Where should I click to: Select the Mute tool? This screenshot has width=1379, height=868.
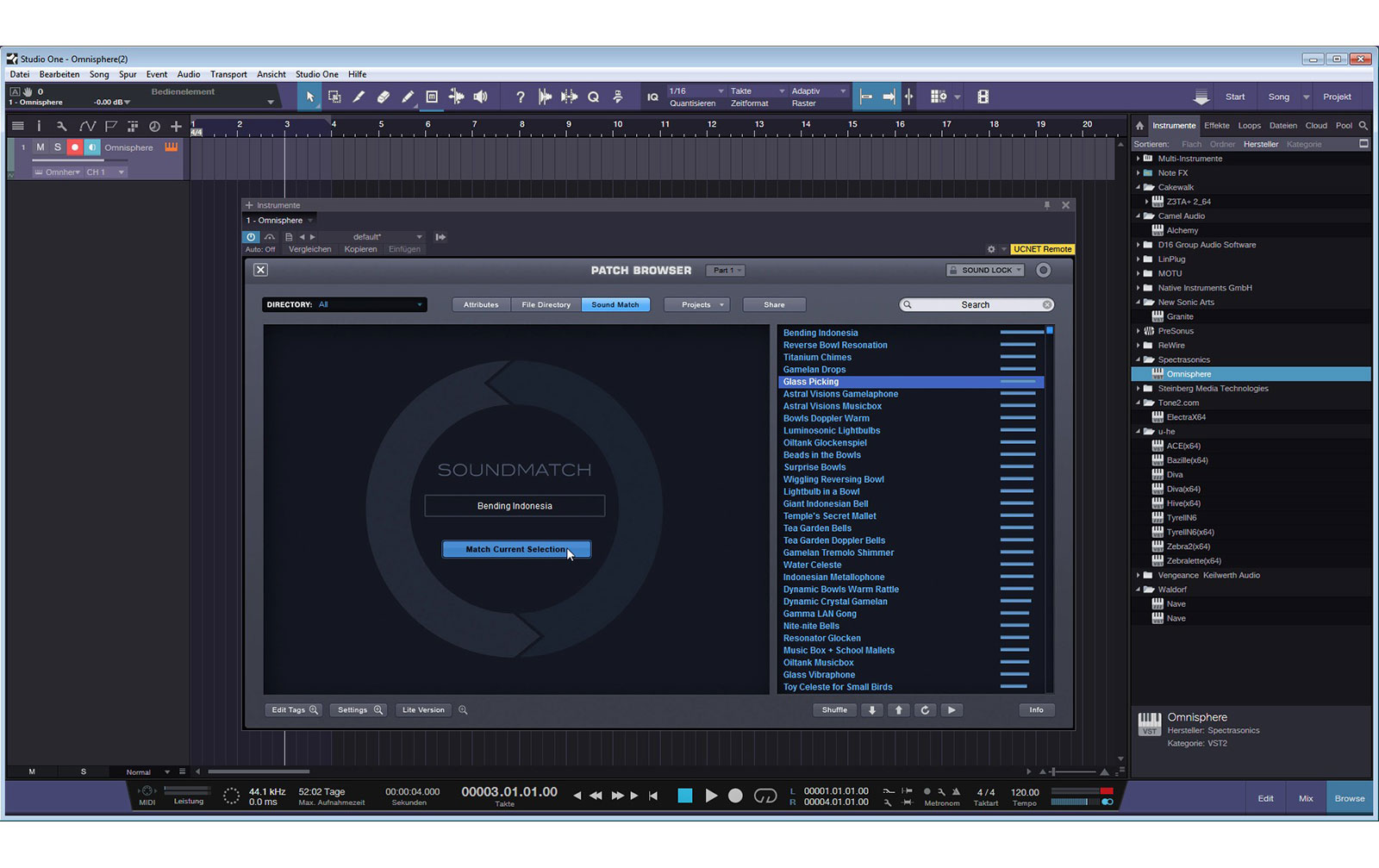coord(432,97)
